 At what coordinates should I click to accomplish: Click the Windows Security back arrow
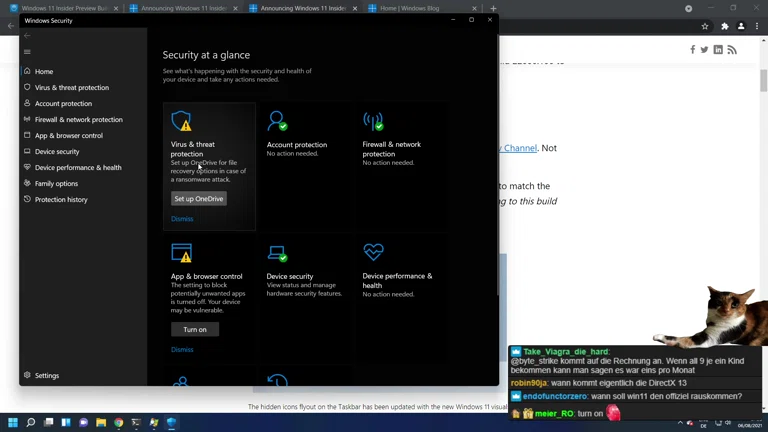[27, 36]
